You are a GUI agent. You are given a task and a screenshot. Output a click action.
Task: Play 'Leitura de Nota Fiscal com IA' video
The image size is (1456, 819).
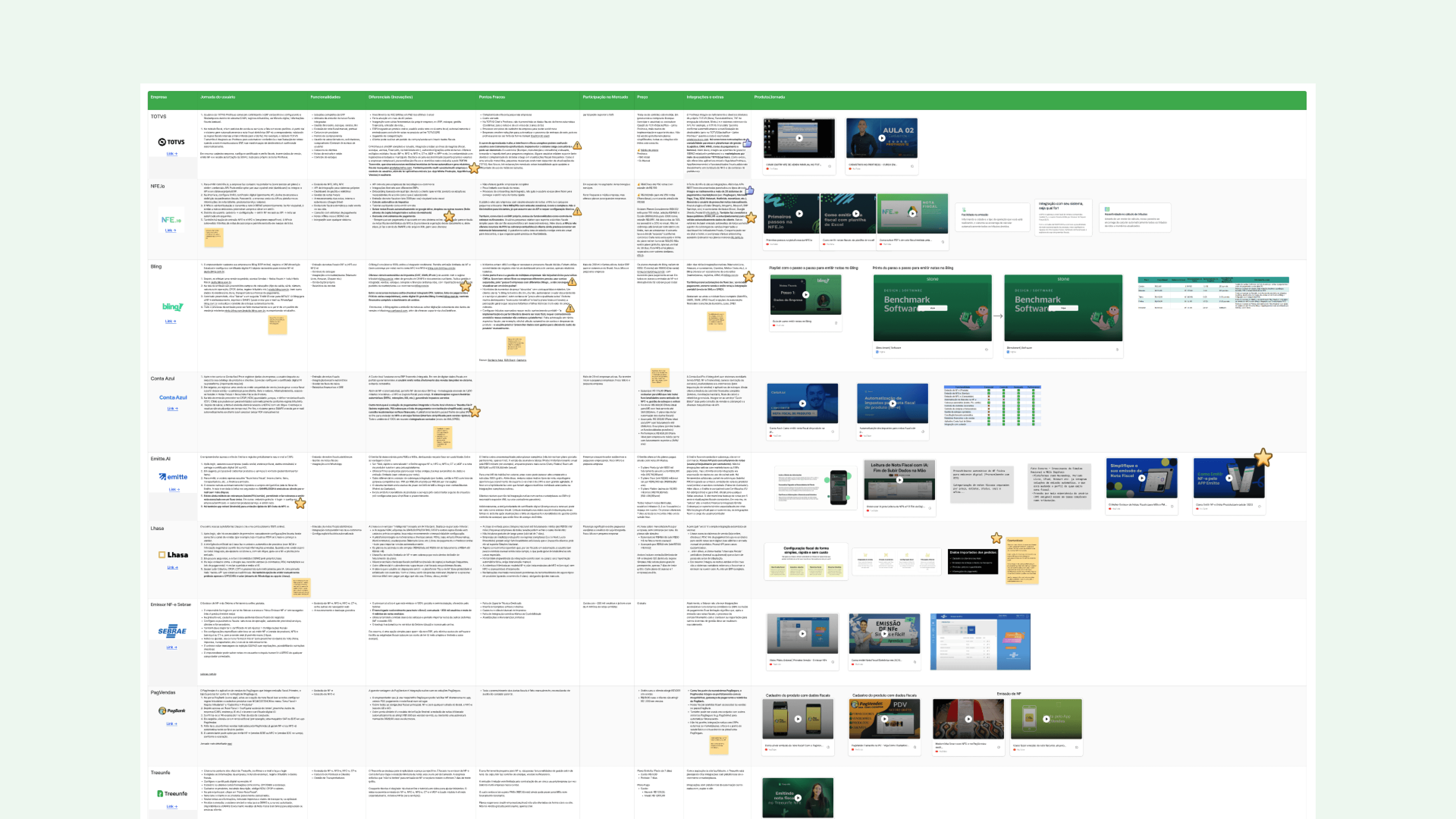coord(900,480)
